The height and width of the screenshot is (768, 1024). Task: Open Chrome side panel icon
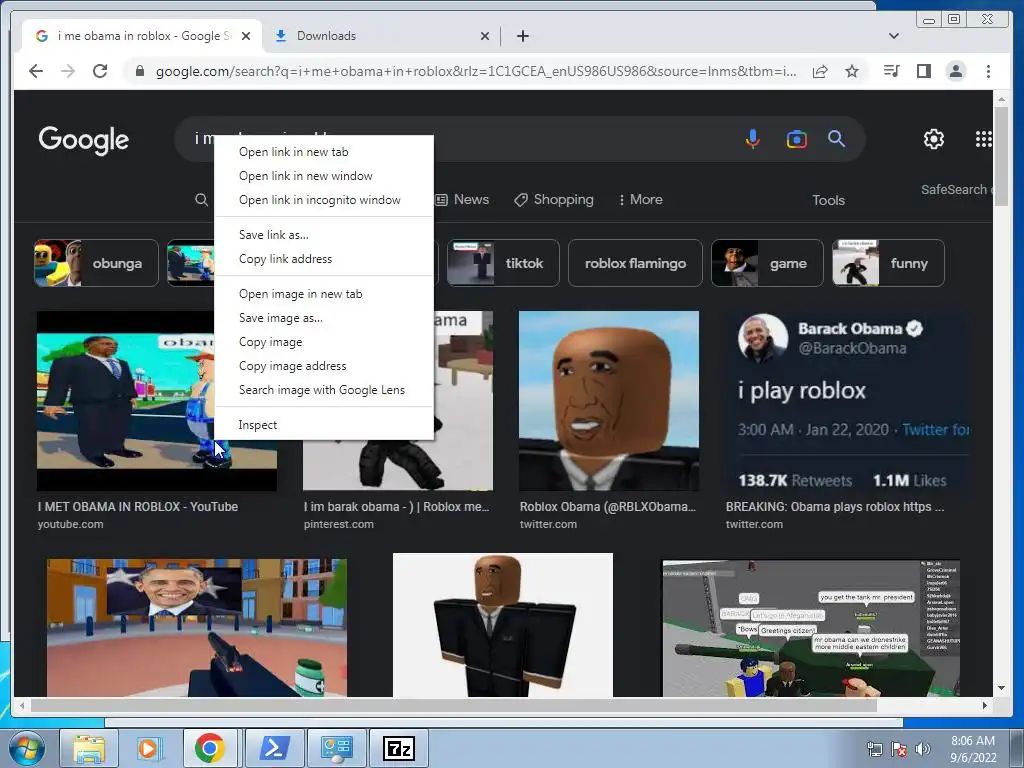pyautogui.click(x=923, y=71)
